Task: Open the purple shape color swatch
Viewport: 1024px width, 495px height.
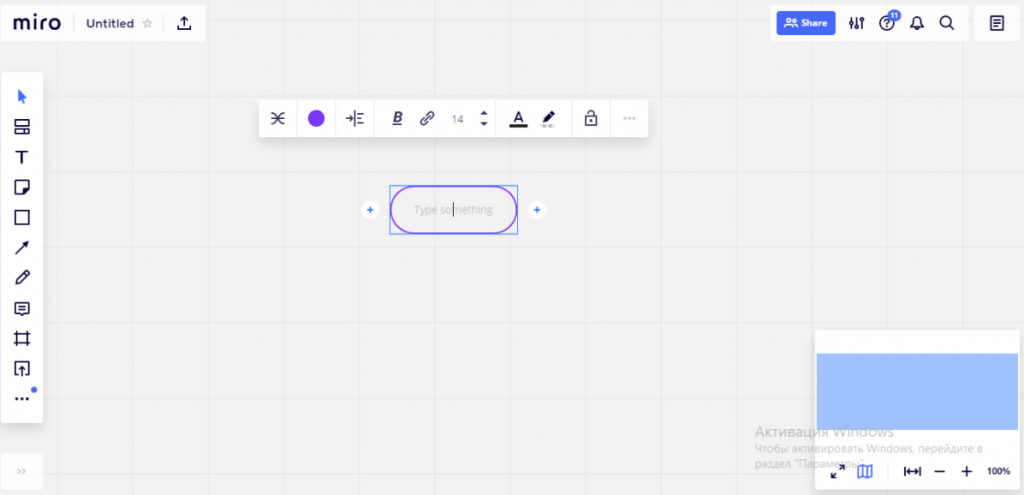Action: 316,118
